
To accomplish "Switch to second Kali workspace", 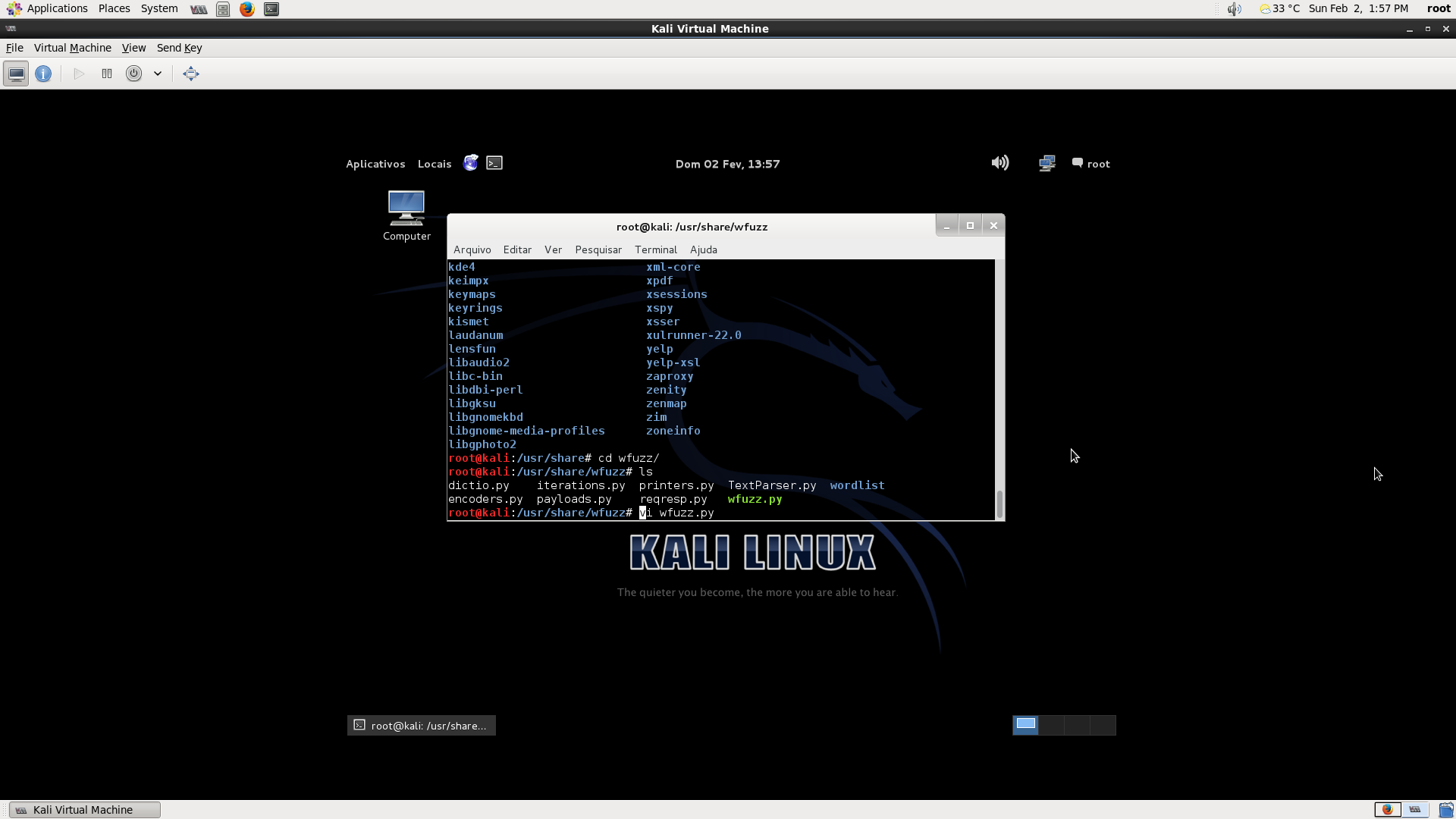I will coord(1051,725).
